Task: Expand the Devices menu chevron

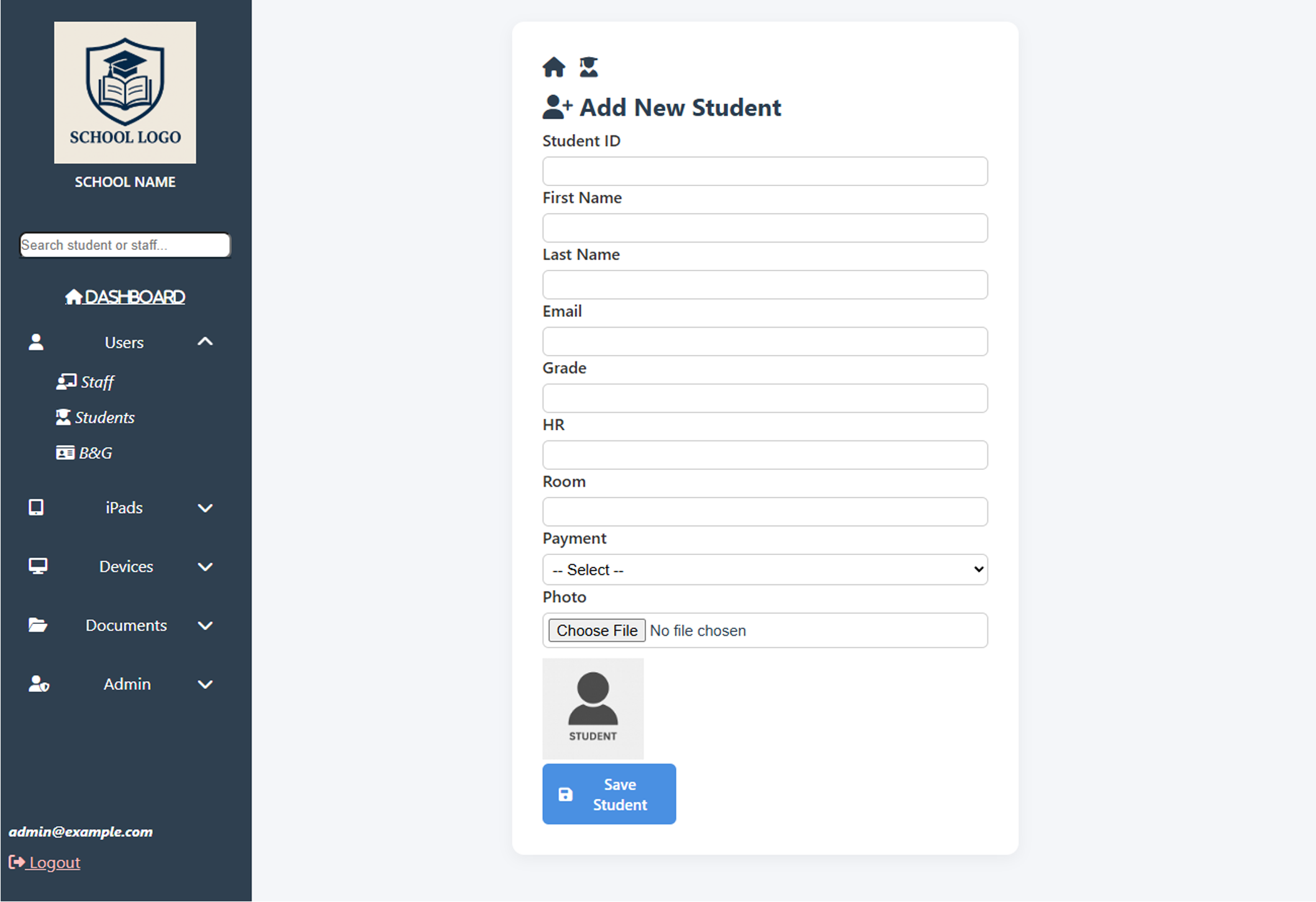Action: (x=205, y=567)
